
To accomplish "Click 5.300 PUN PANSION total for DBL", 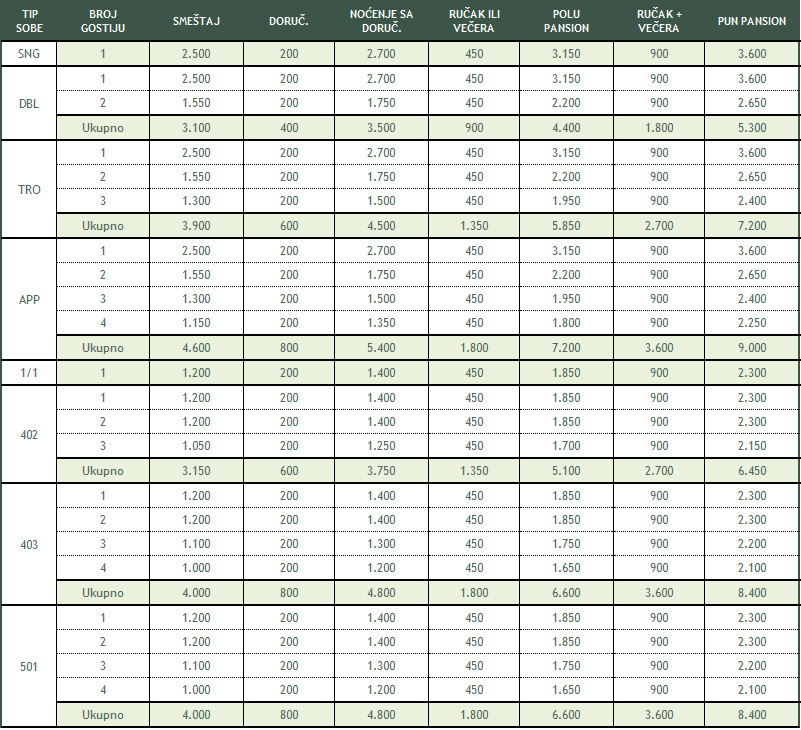I will pos(751,128).
